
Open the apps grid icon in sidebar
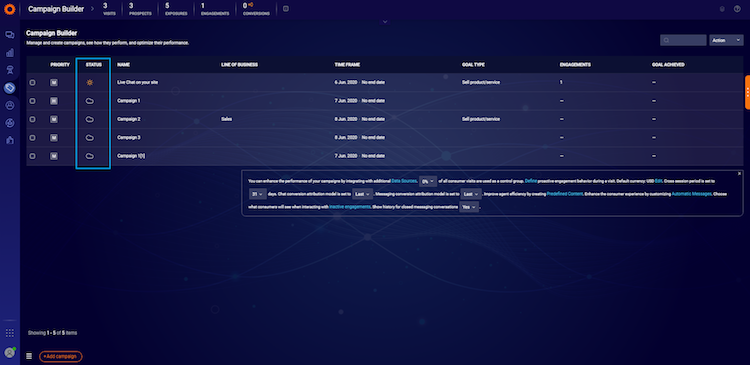point(10,333)
